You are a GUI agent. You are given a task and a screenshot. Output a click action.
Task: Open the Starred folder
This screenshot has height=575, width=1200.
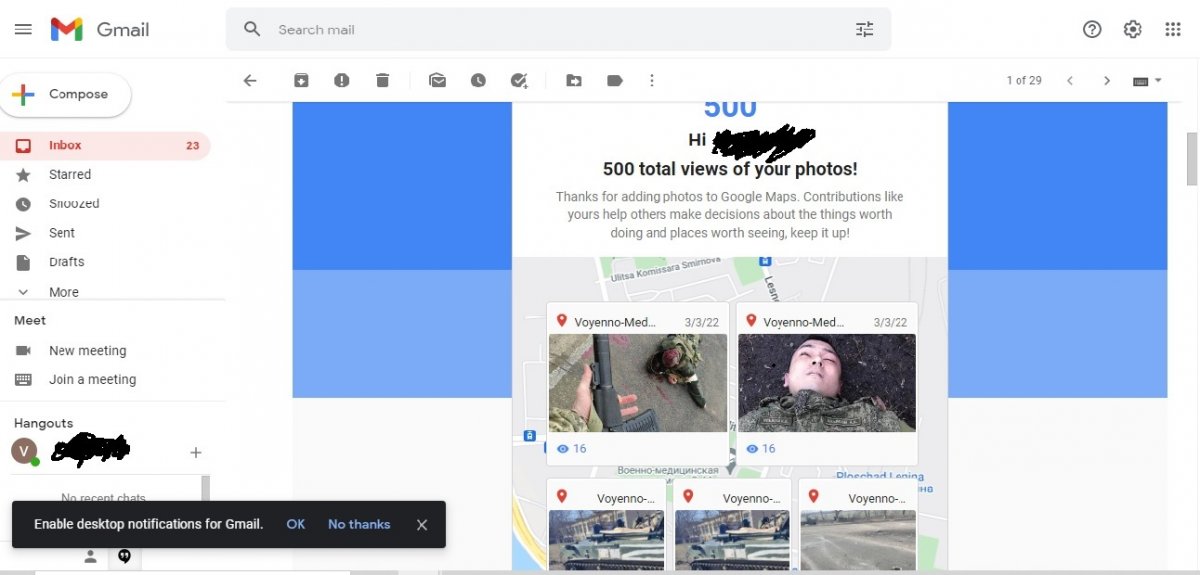pyautogui.click(x=69, y=174)
